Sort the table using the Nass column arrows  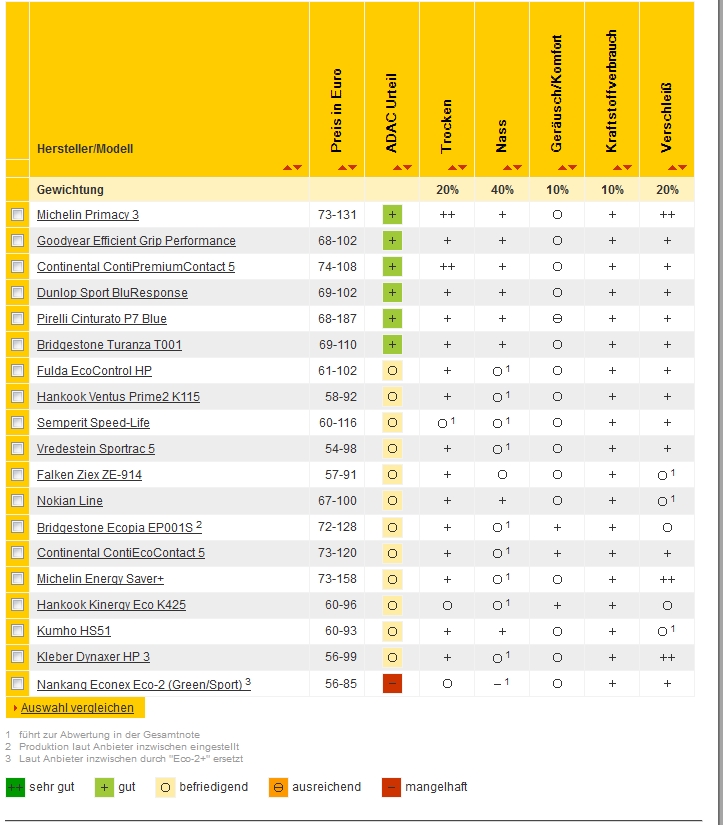tap(512, 167)
